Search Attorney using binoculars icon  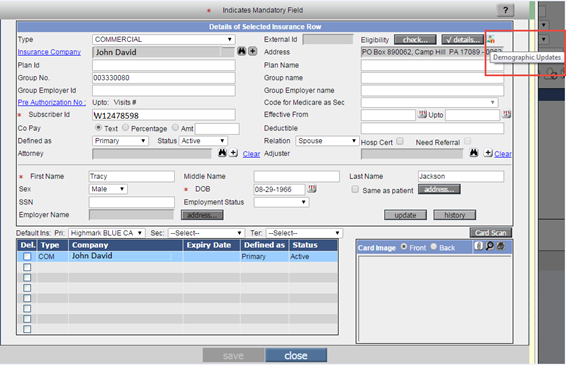coord(222,153)
